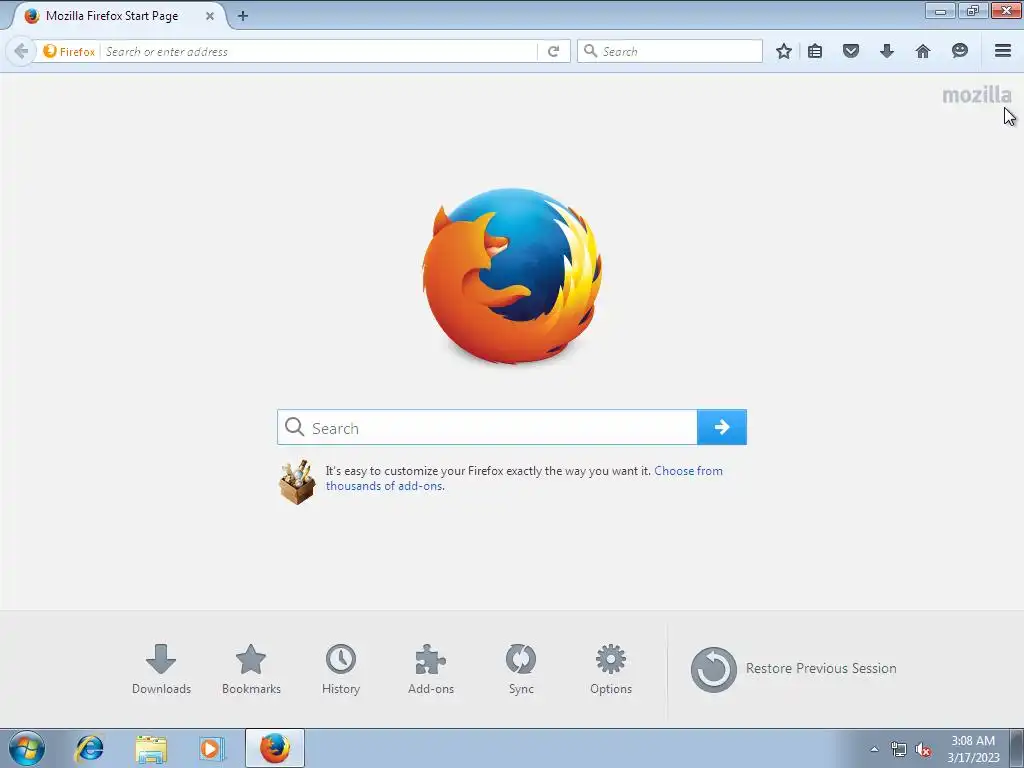
Task: Open the Downloads arrow in toolbar
Action: click(x=886, y=51)
